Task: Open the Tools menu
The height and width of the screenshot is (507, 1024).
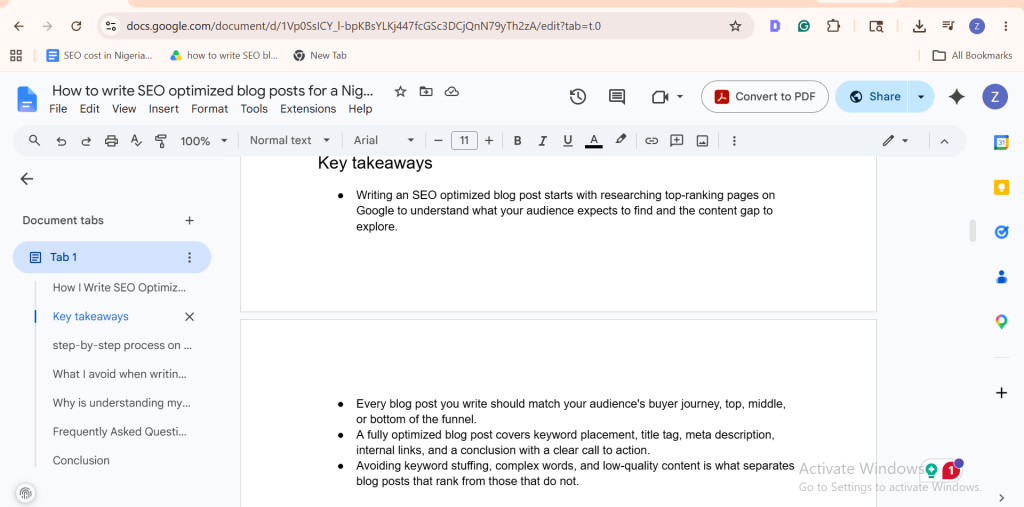Action: [254, 109]
